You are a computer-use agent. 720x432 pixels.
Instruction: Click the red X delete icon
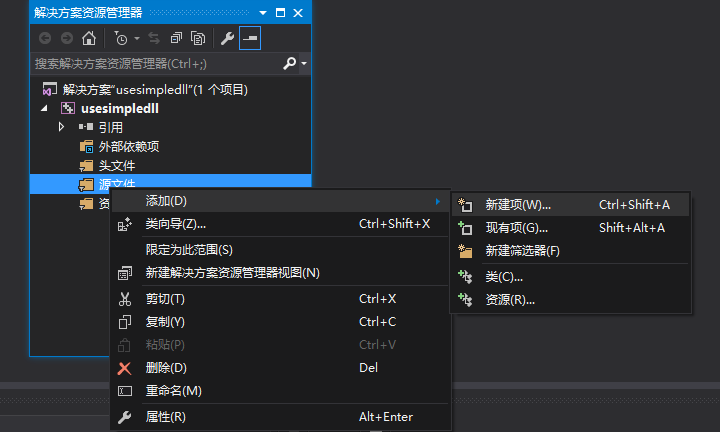click(x=124, y=368)
